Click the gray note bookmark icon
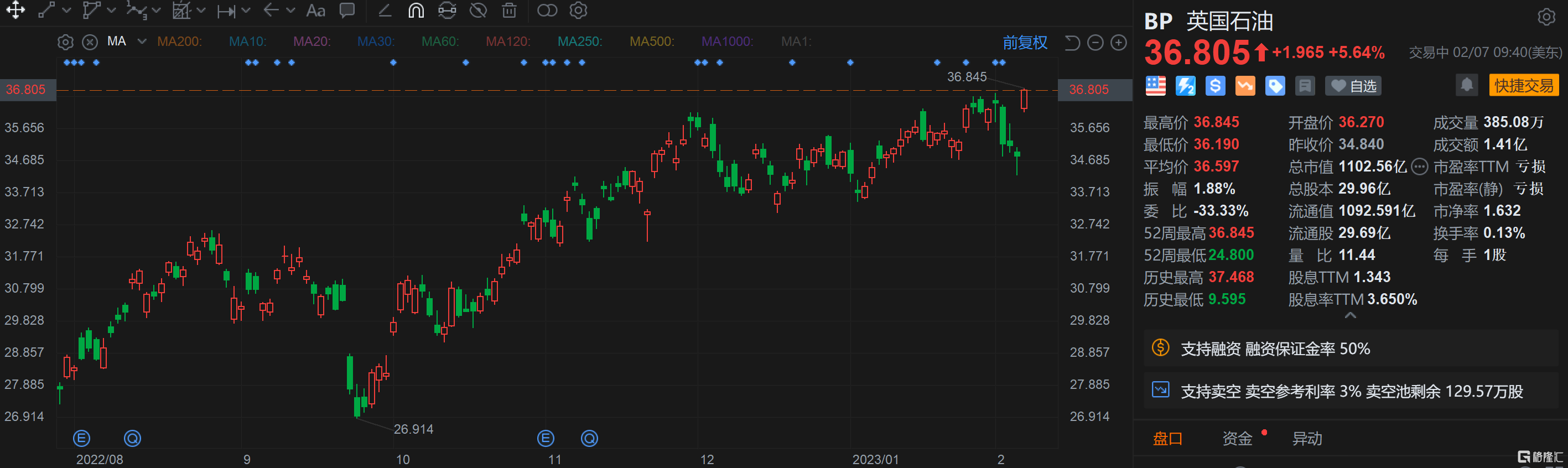The width and height of the screenshot is (1568, 468). tap(1305, 86)
